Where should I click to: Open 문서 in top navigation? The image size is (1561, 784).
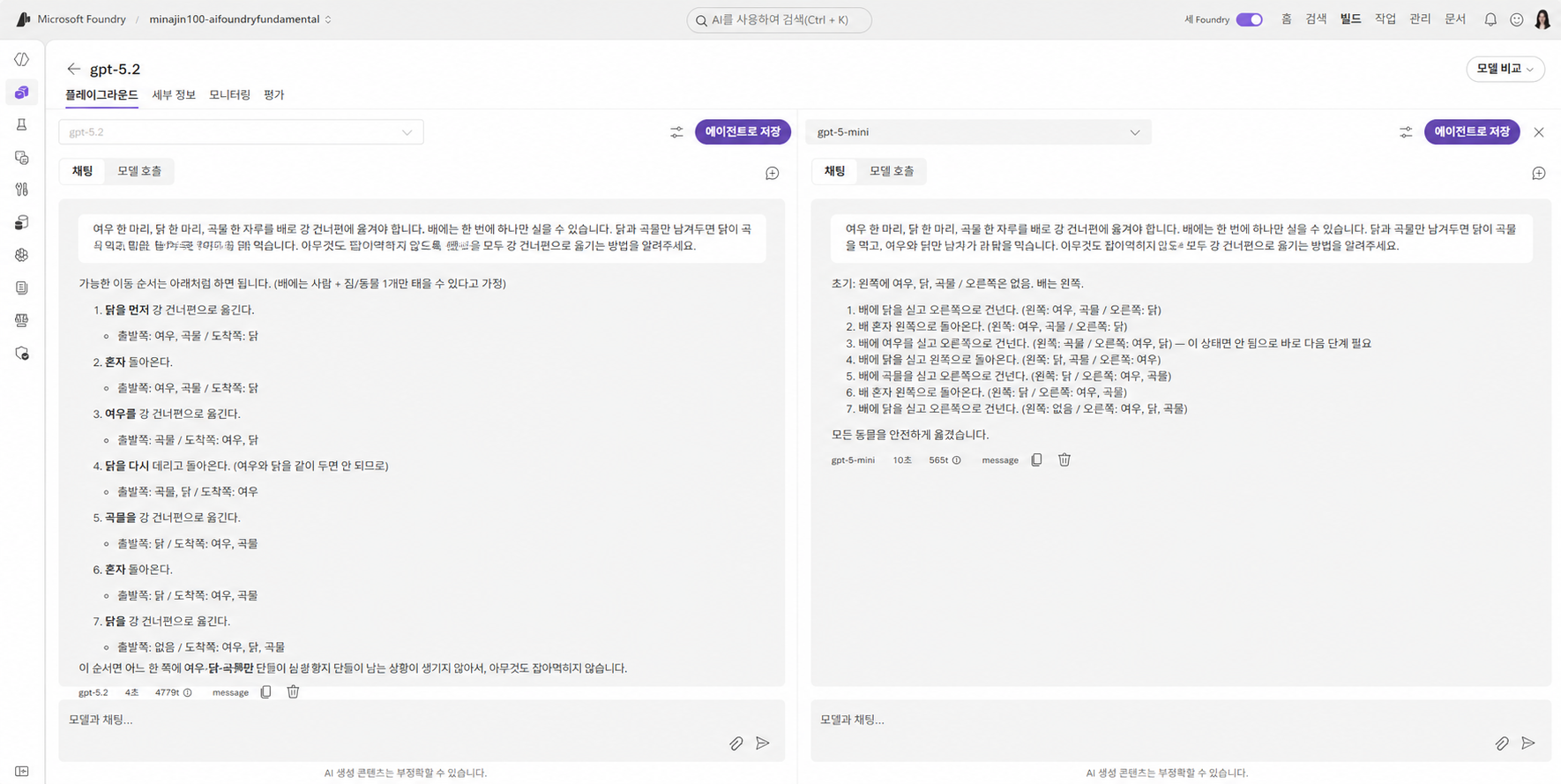(x=1455, y=19)
